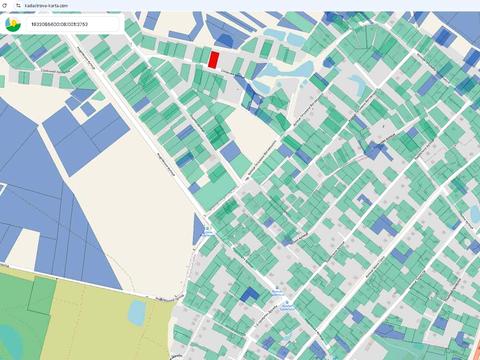Select the red highlighted parcel
Image resolution: width=480 pixels, height=360 pixels.
(x=213, y=60)
